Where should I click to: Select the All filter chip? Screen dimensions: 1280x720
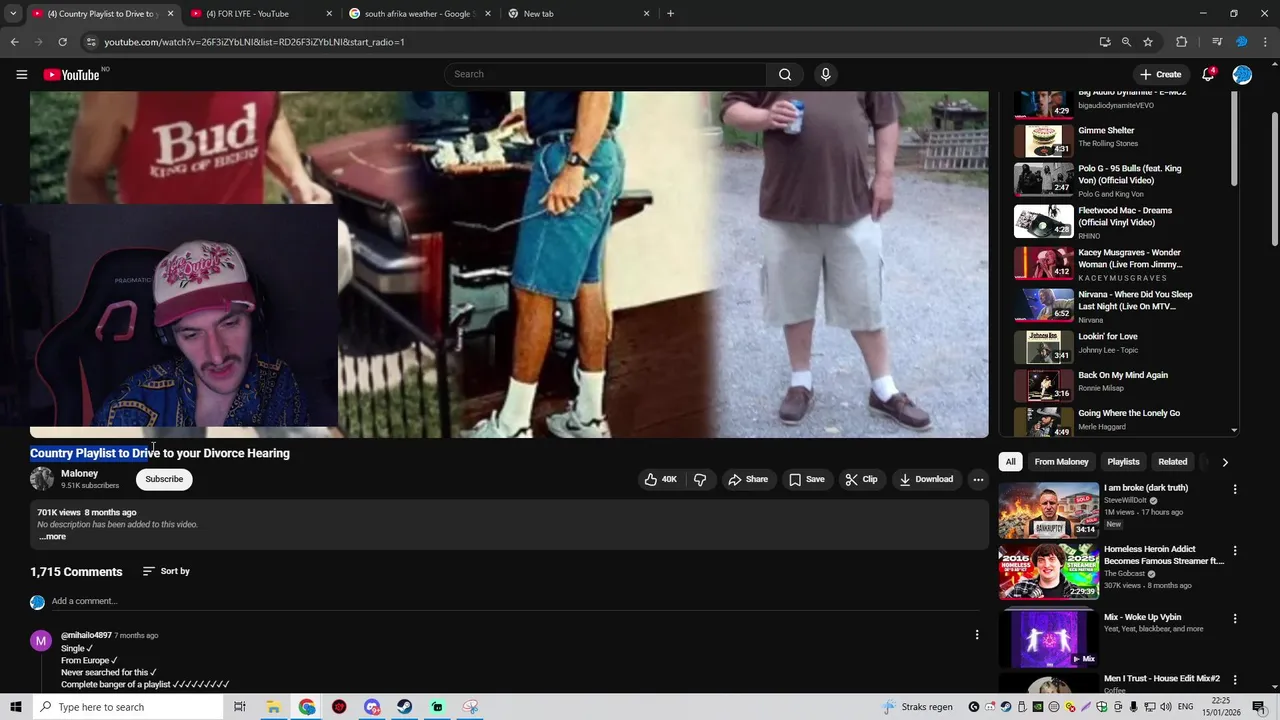pos(1010,462)
